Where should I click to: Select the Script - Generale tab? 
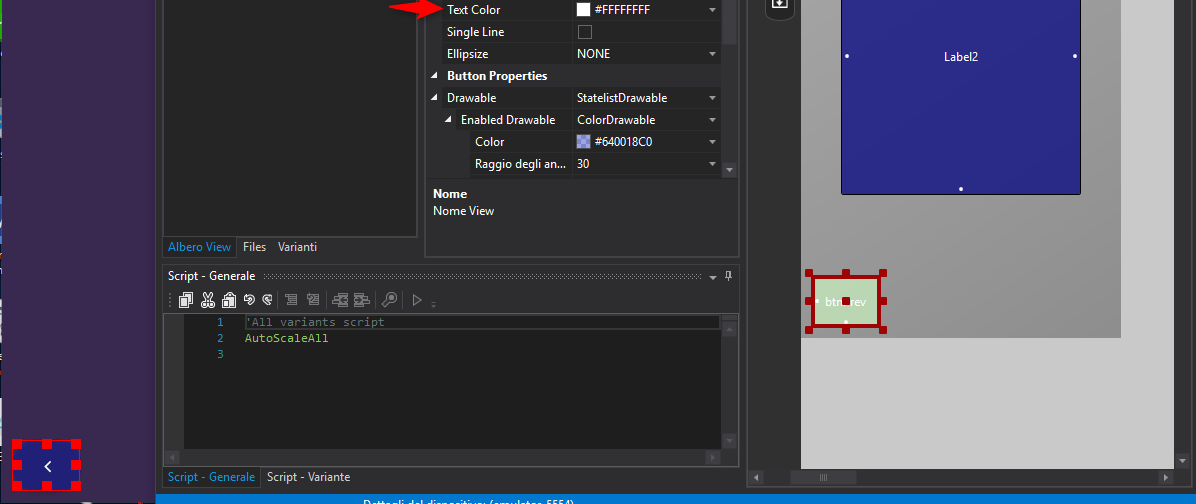211,477
